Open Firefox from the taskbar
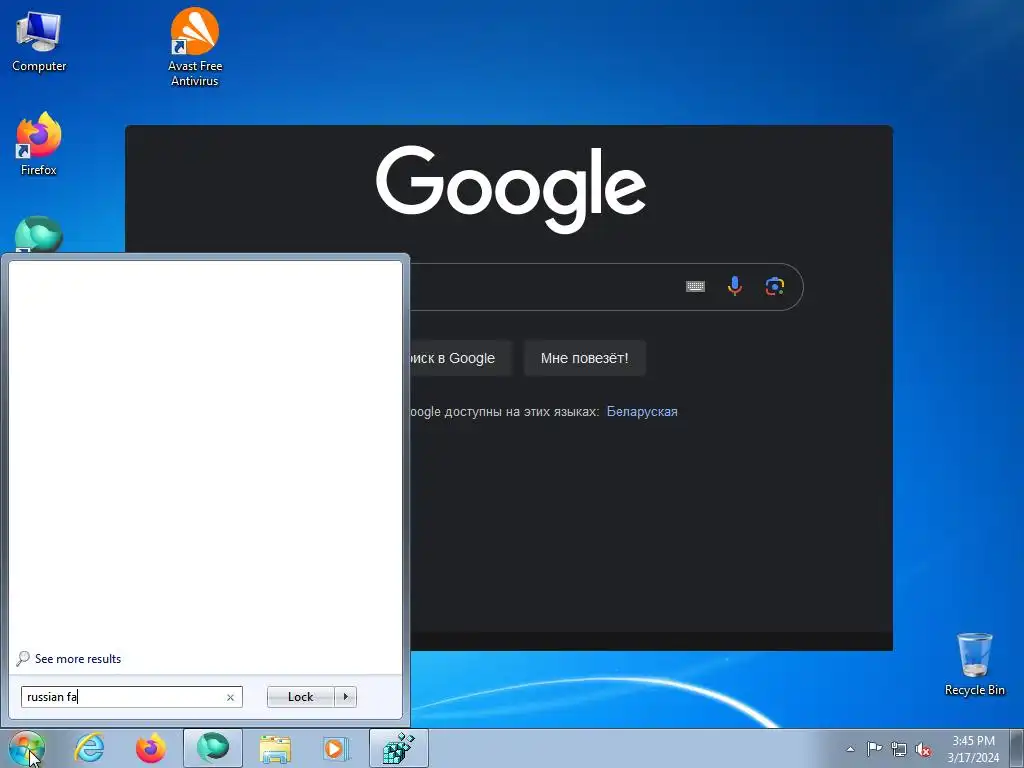The width and height of the screenshot is (1024, 768). (x=150, y=748)
